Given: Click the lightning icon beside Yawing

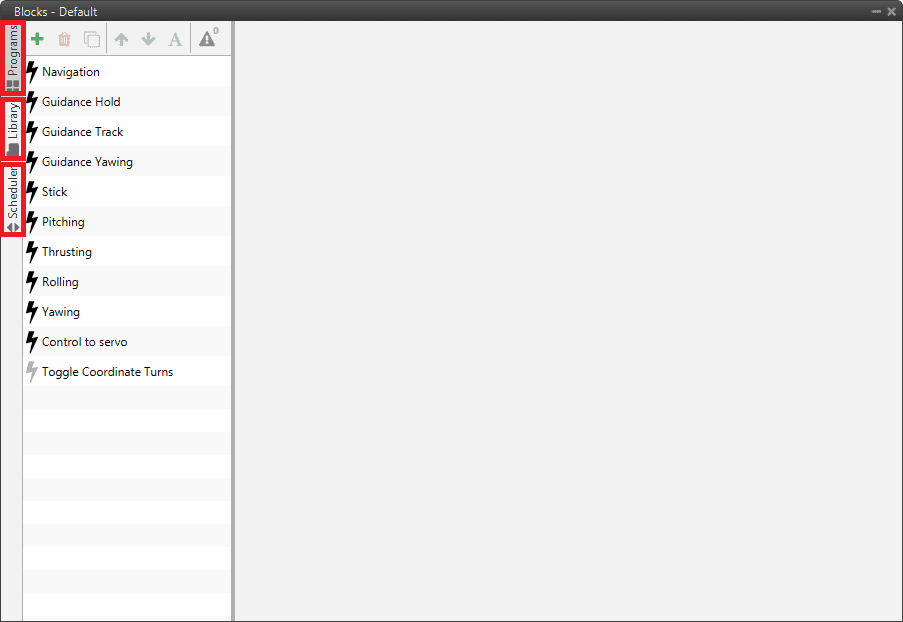Looking at the screenshot, I should [32, 312].
